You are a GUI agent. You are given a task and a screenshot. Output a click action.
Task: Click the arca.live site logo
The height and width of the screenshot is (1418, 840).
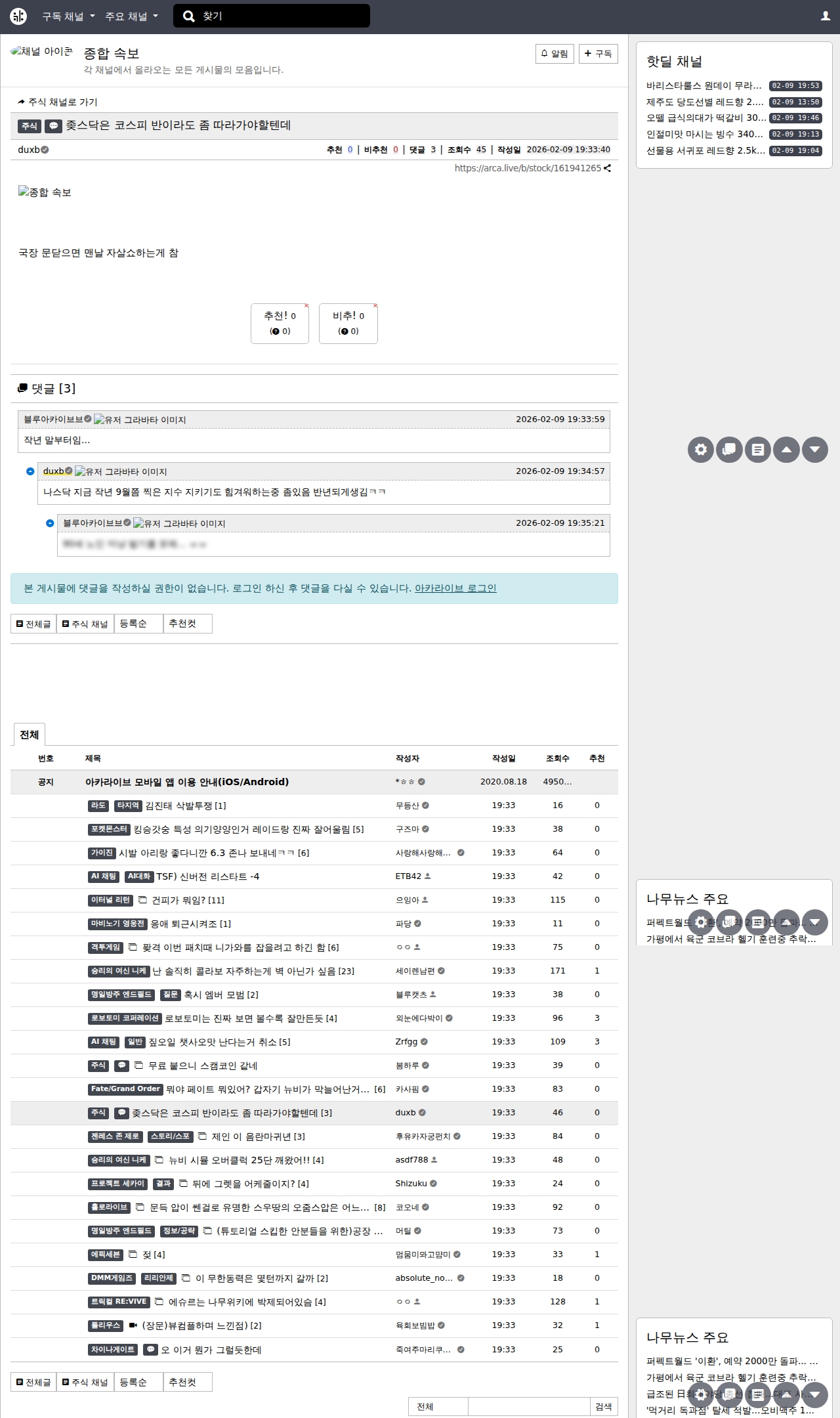click(18, 16)
